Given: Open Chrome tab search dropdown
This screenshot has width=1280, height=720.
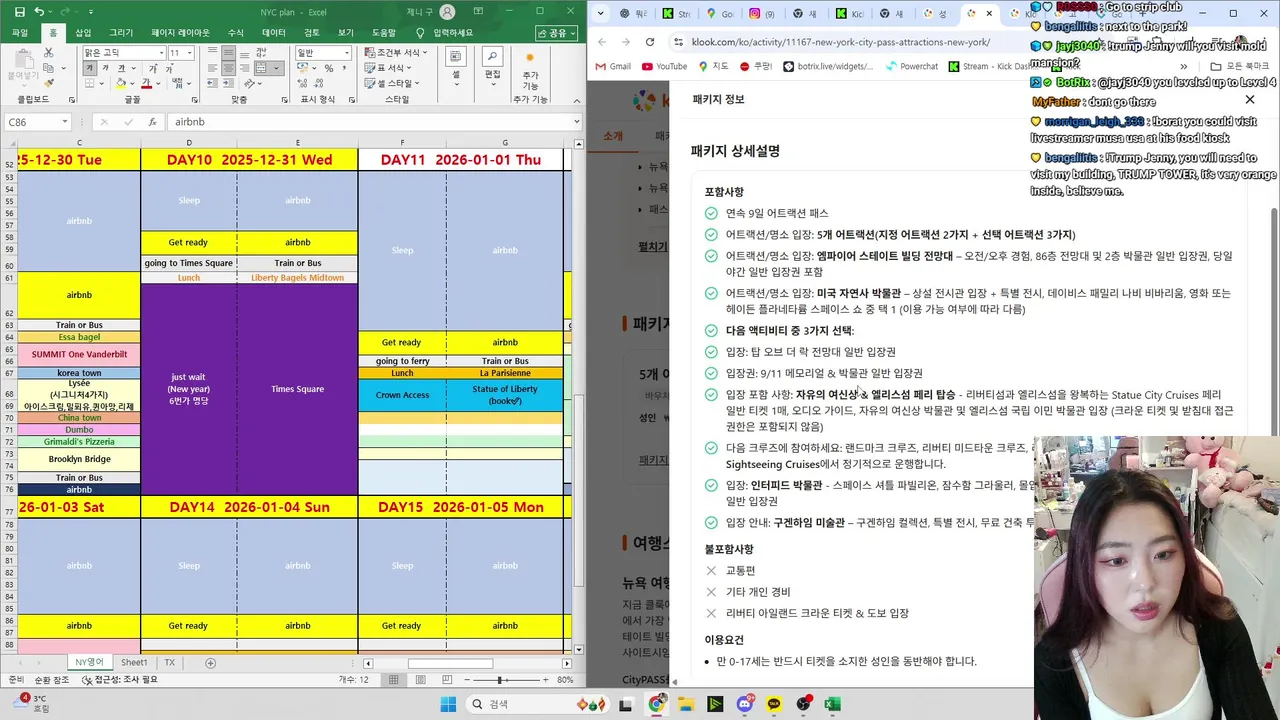Looking at the screenshot, I should point(600,14).
